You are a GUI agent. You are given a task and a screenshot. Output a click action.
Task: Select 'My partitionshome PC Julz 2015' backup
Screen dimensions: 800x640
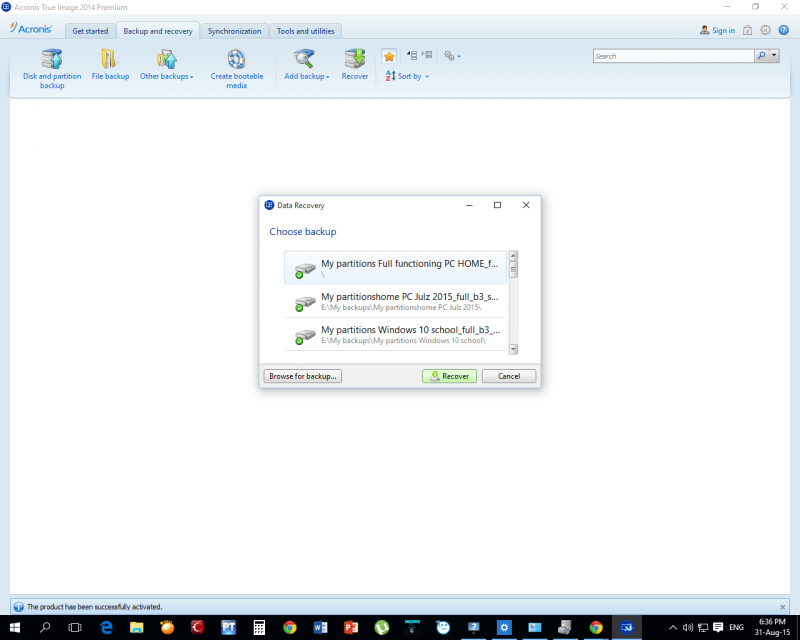point(395,301)
